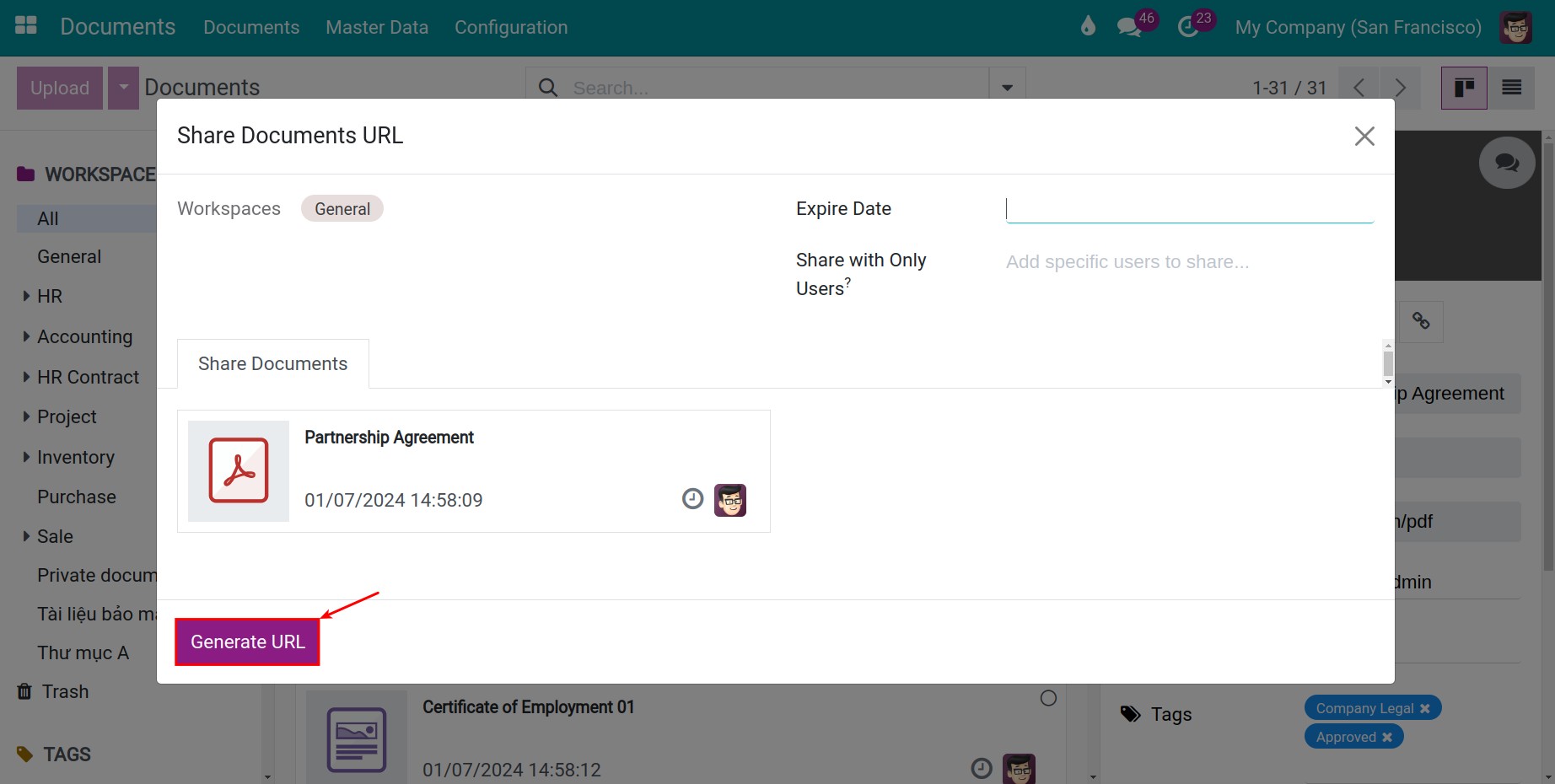Switch to list view of documents

point(1511,87)
